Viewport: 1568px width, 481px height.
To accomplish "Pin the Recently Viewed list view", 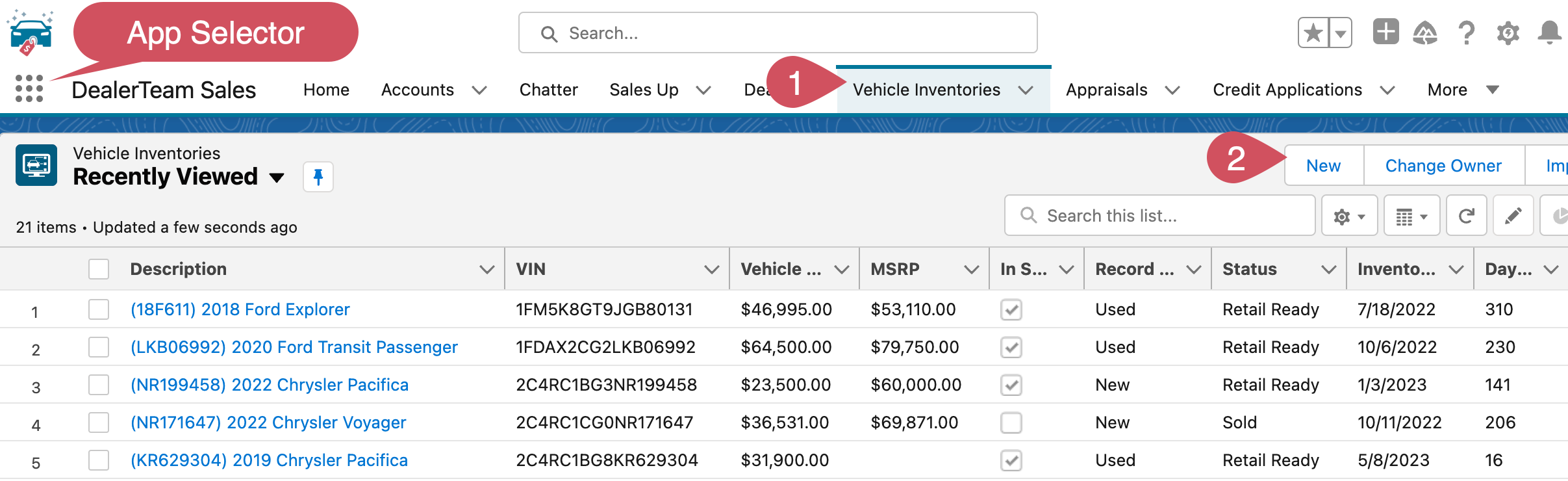I will coord(318,177).
